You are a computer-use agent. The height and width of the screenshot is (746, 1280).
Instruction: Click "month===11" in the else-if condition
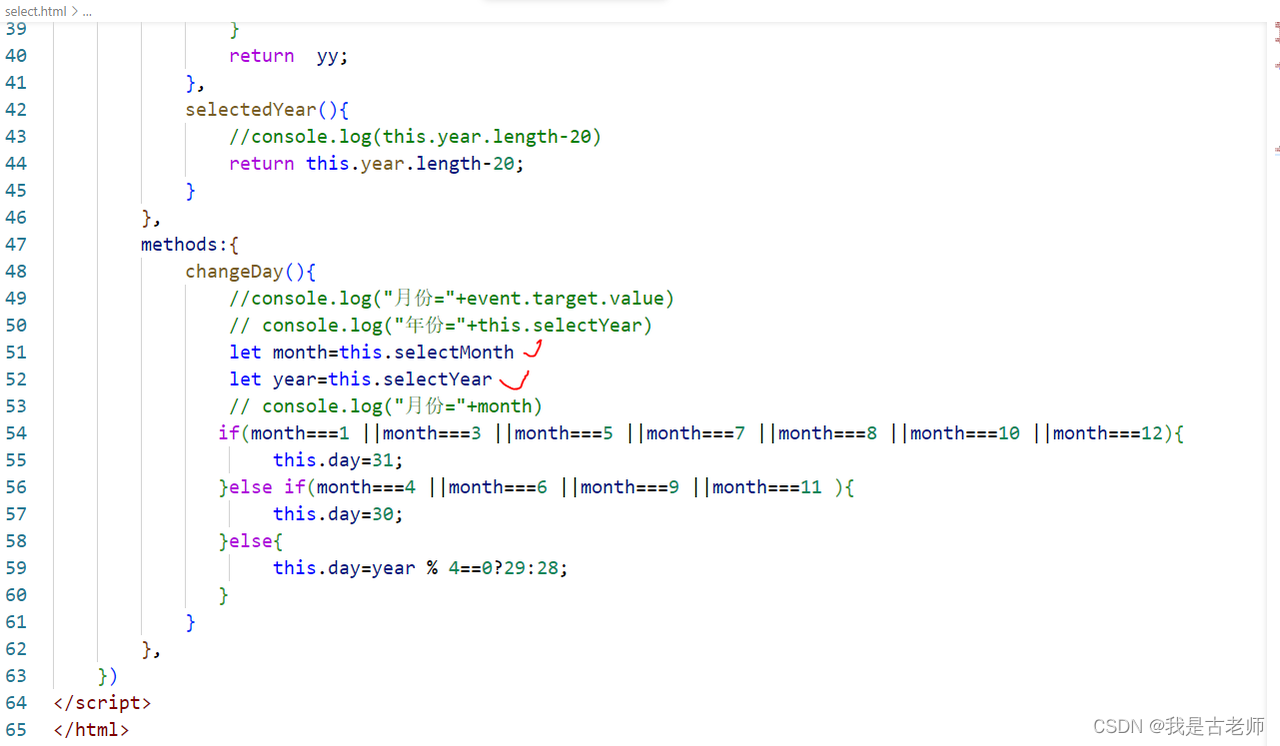(767, 488)
